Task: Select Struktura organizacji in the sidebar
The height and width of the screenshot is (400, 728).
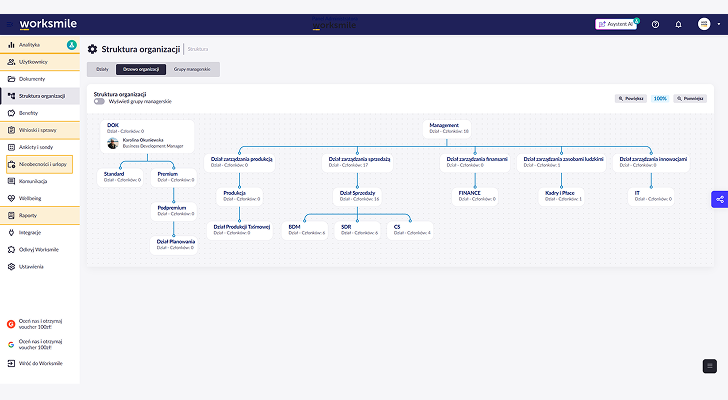Action: (39, 96)
